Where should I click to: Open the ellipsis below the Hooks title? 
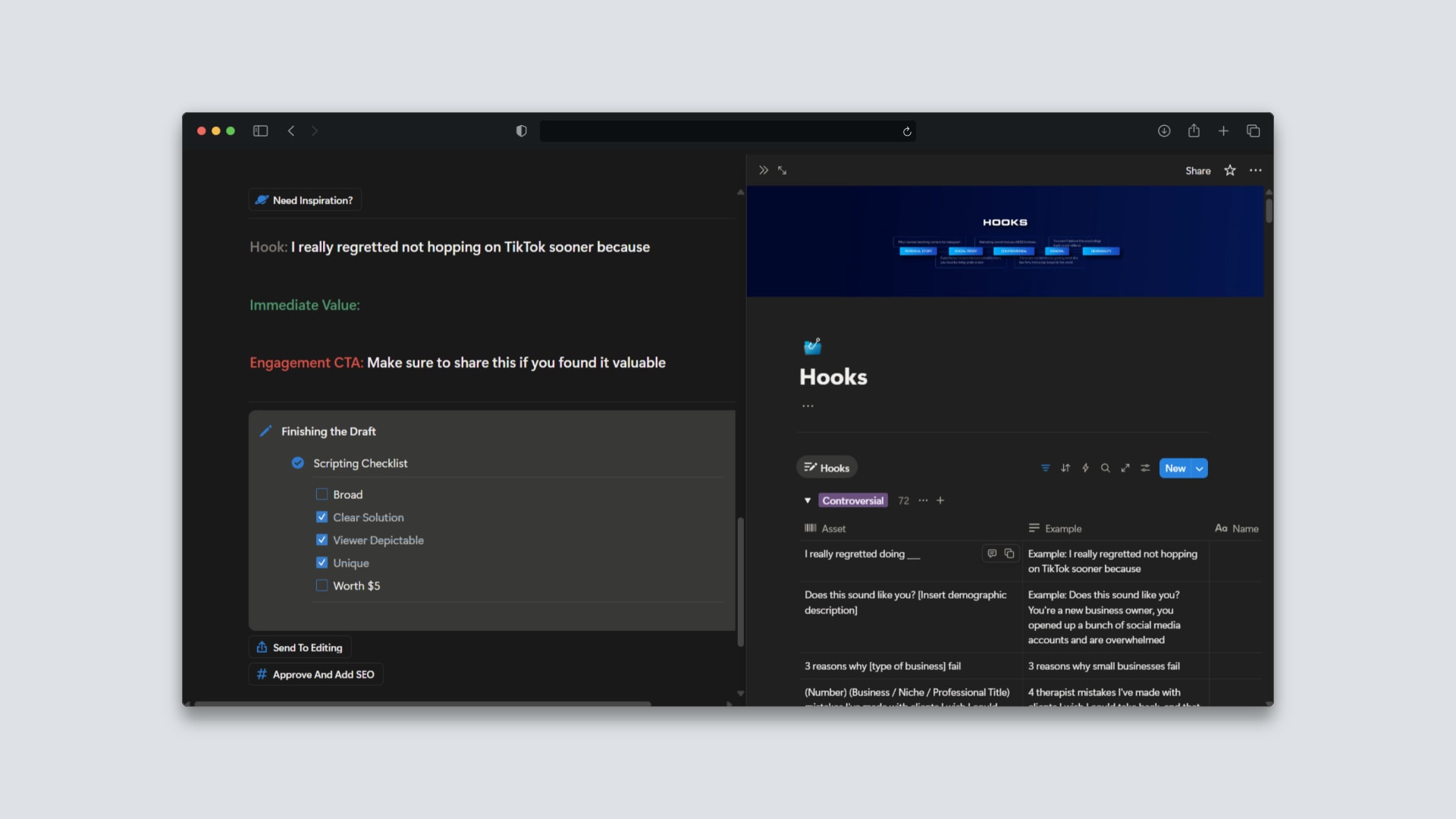point(808,406)
